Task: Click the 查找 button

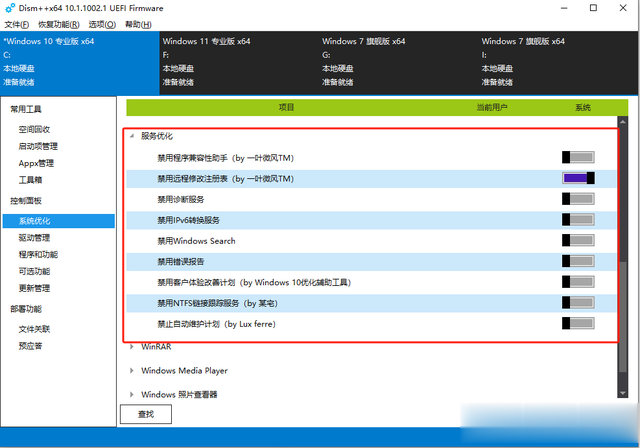Action: (x=146, y=414)
